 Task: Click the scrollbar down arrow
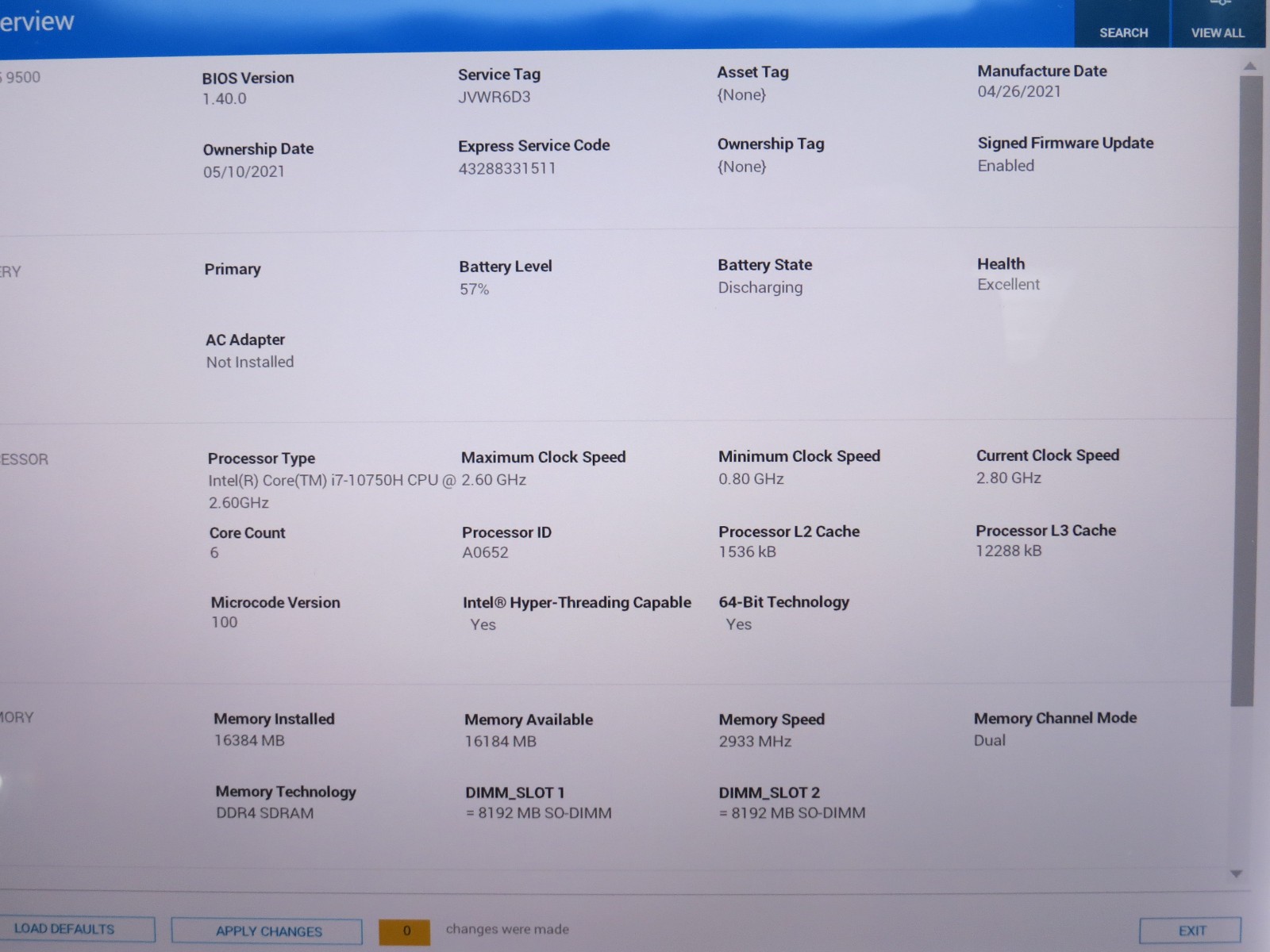(x=1236, y=873)
